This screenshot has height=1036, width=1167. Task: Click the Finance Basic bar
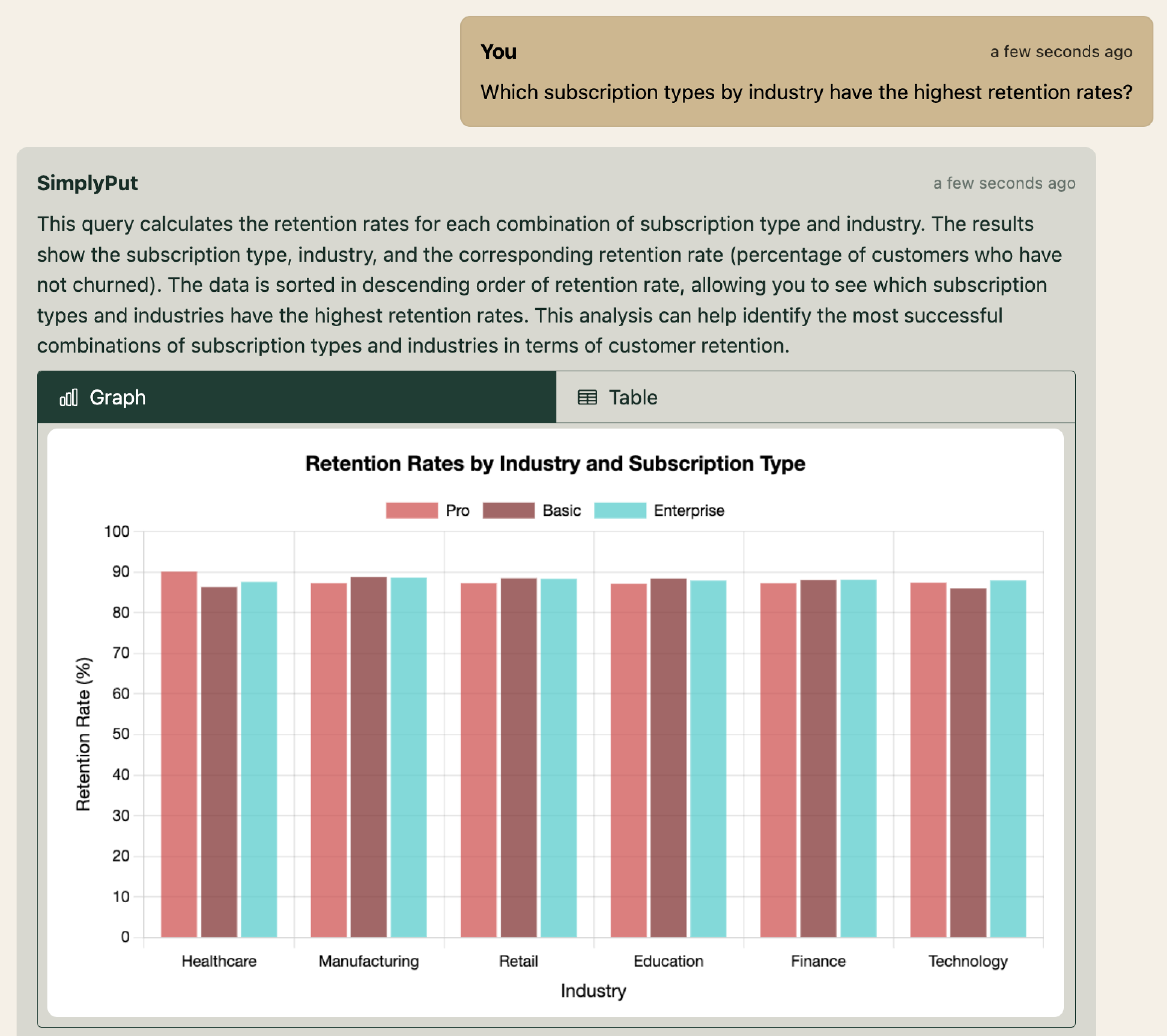(x=818, y=759)
